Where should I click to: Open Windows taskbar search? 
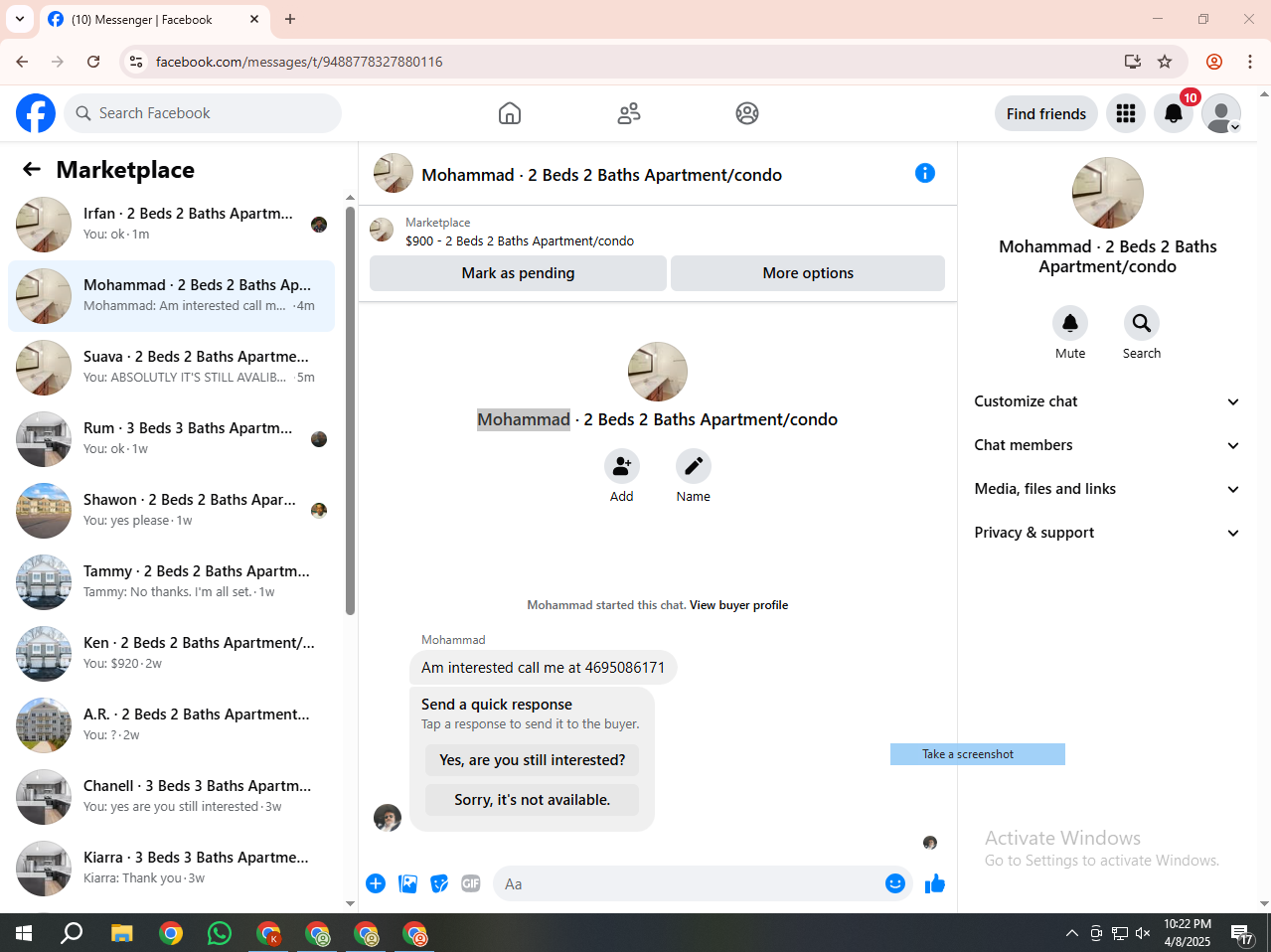pos(72,933)
